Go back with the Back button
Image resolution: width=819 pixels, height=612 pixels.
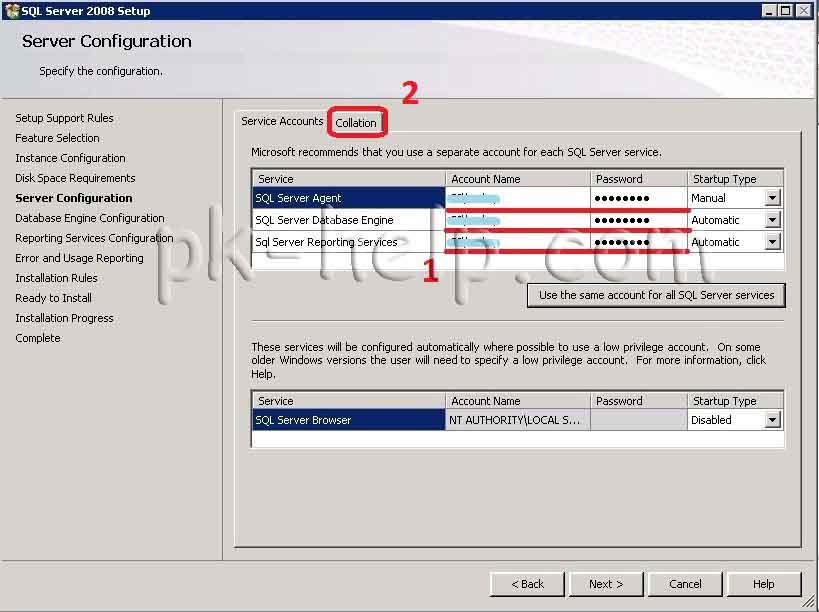[527, 584]
